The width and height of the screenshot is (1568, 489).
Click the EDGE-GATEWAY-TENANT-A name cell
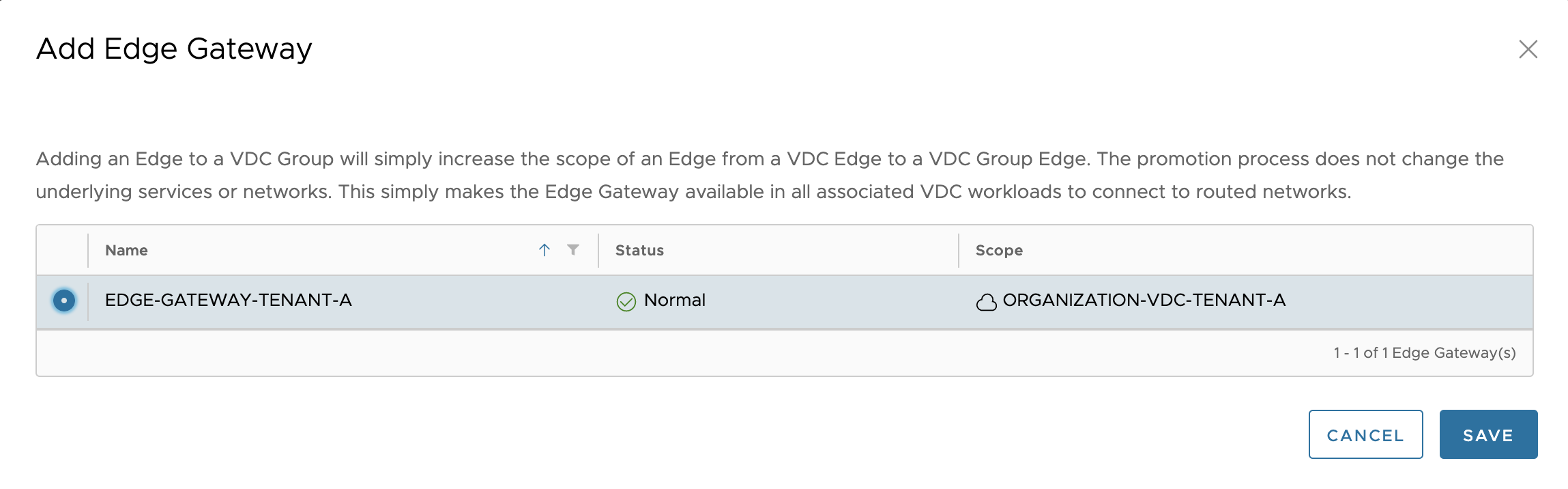point(229,301)
